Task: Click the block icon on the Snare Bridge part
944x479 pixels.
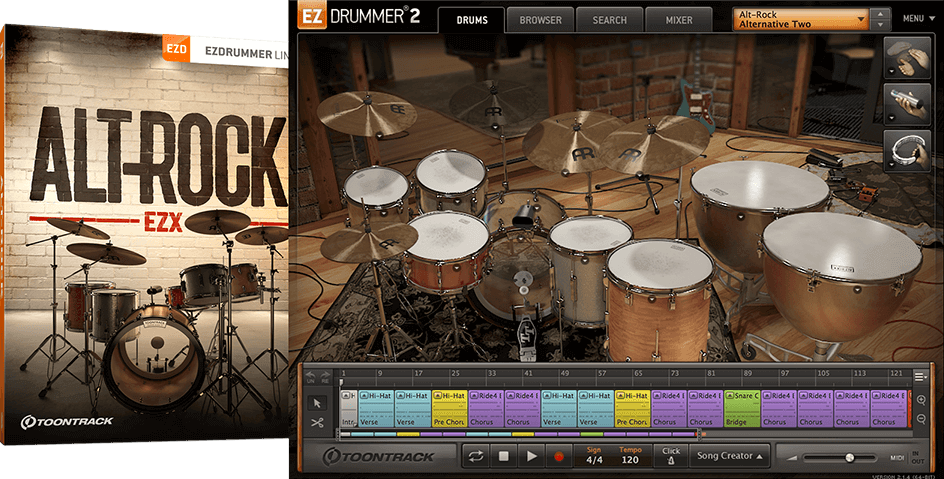Action: click(730, 395)
